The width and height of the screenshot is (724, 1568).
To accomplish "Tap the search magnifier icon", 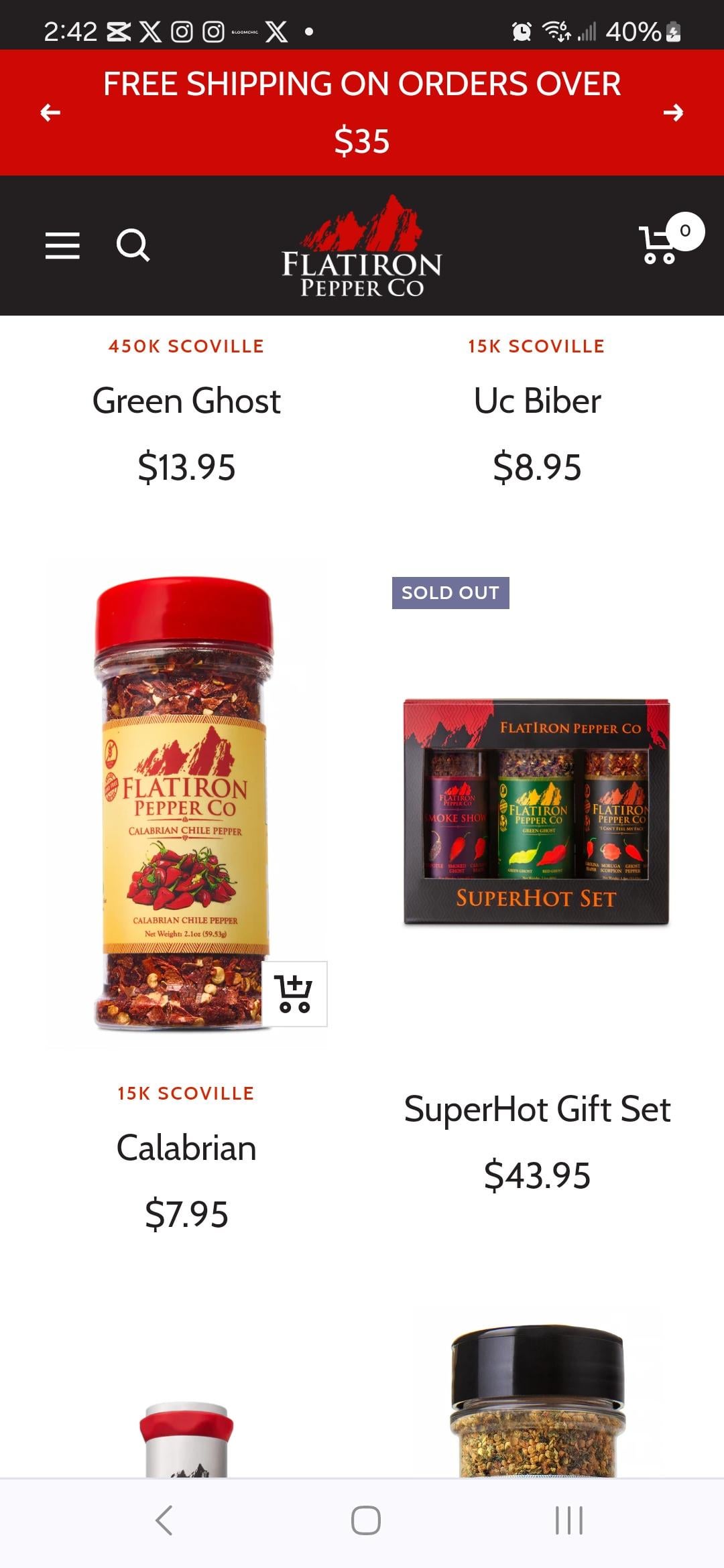I will point(133,245).
